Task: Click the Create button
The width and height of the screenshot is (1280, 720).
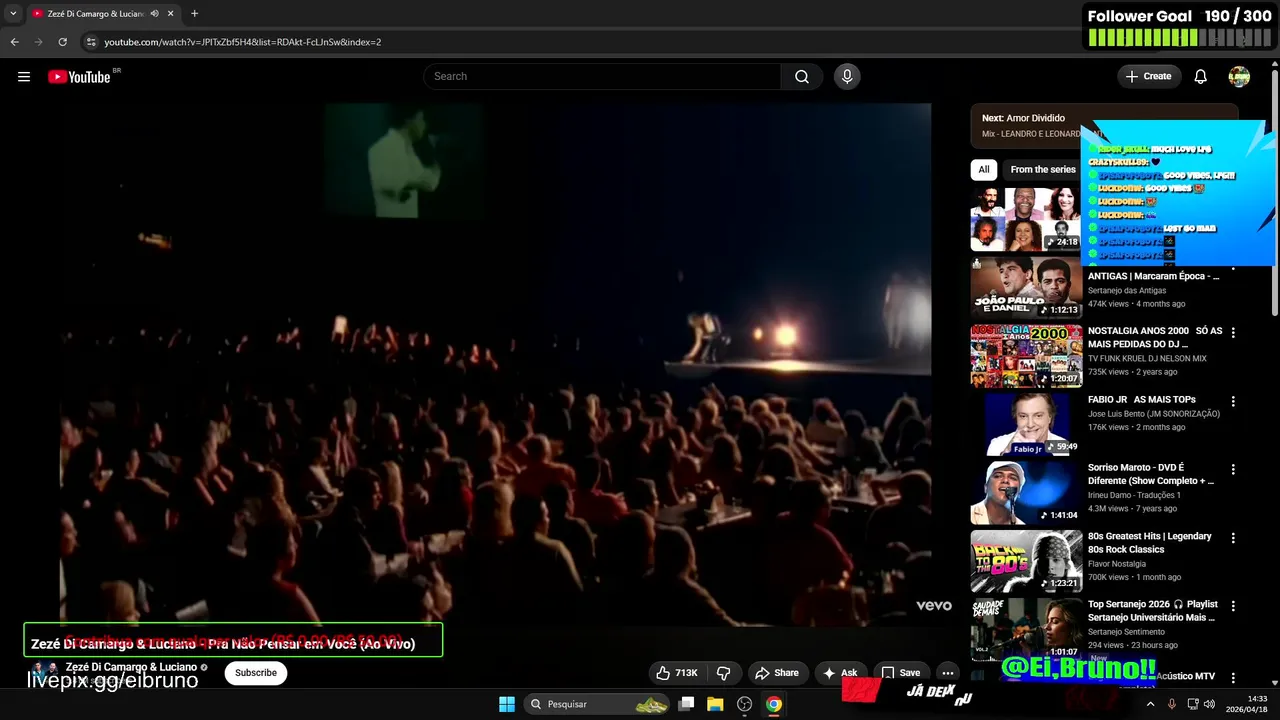Action: tap(1149, 77)
